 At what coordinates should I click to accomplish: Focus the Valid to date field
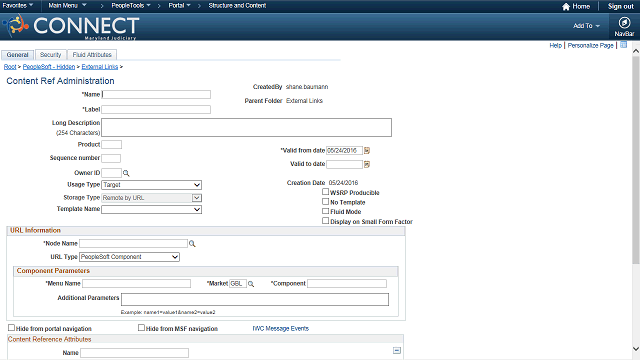(344, 164)
